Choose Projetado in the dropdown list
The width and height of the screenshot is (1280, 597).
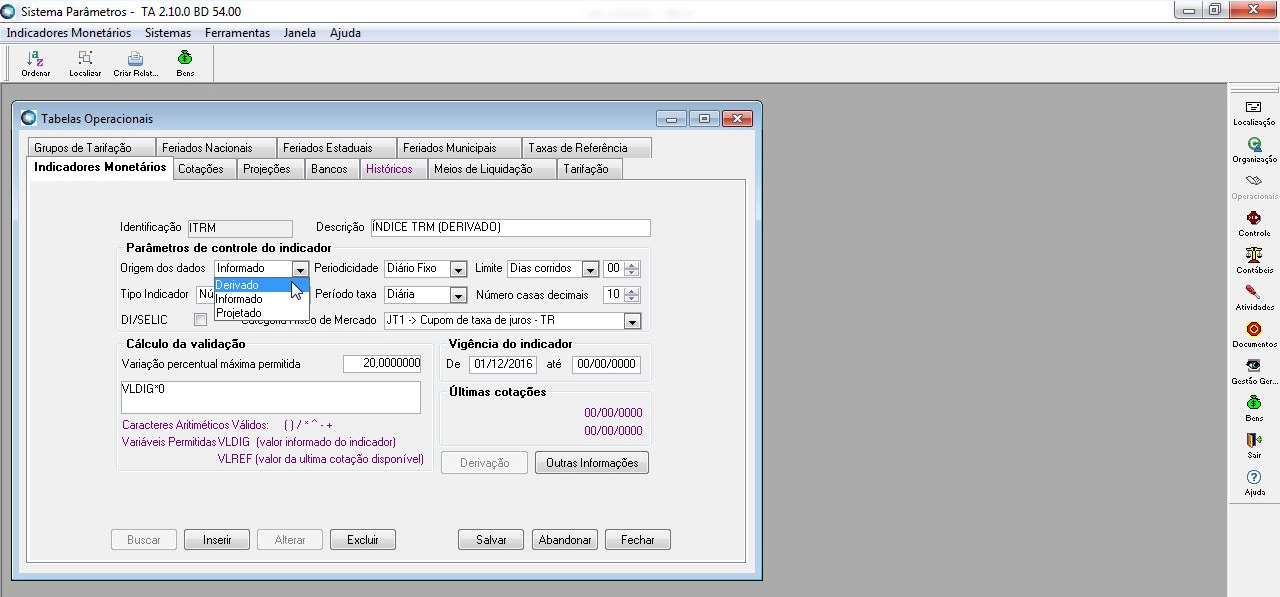click(x=262, y=313)
